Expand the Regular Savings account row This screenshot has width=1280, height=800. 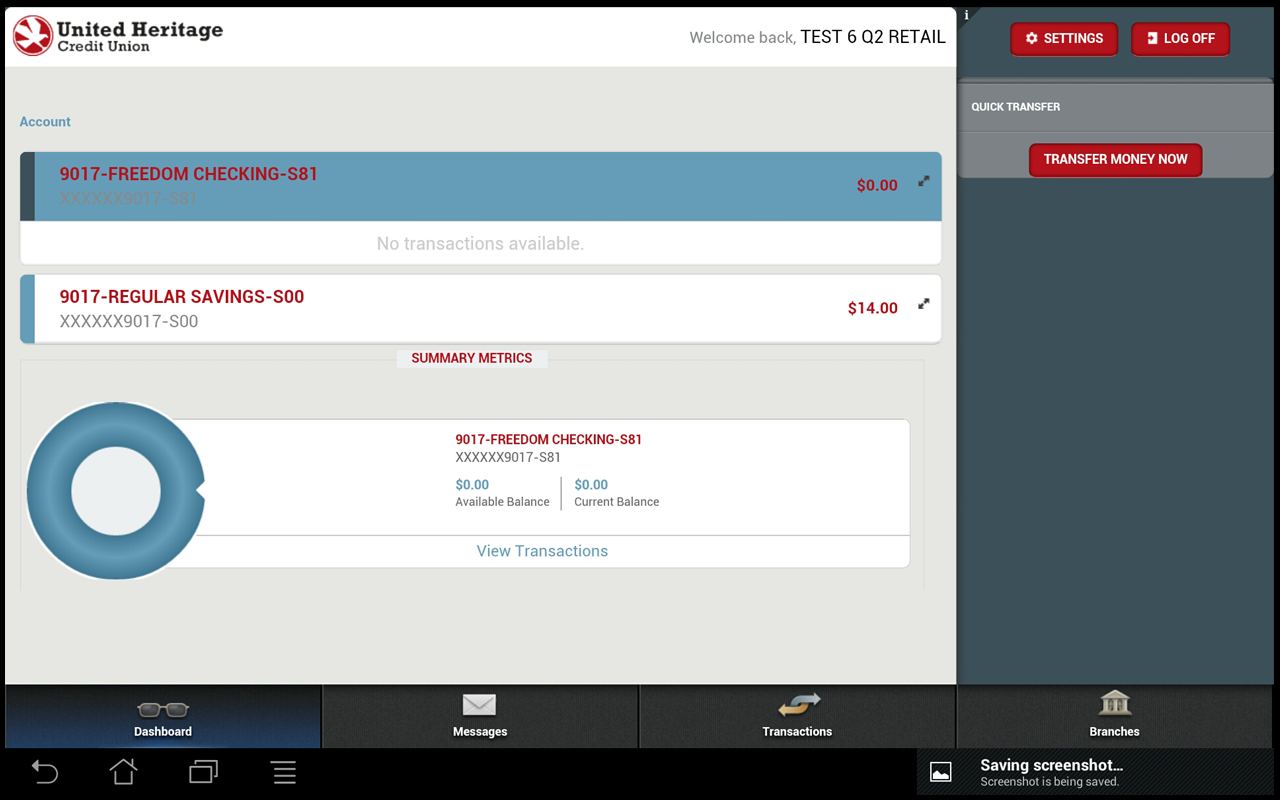[924, 304]
